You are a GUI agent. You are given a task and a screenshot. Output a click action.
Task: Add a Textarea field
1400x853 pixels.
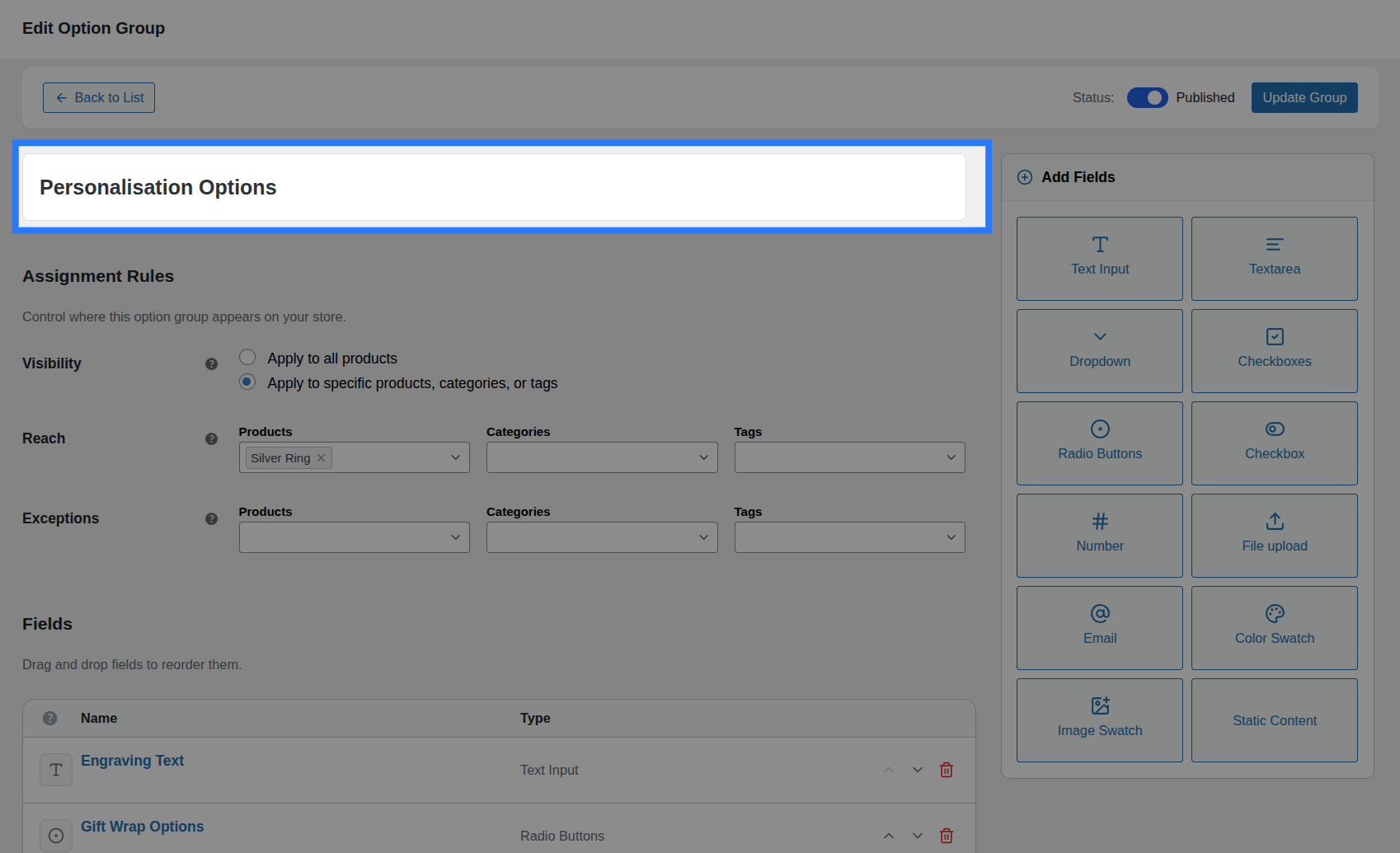pyautogui.click(x=1274, y=259)
